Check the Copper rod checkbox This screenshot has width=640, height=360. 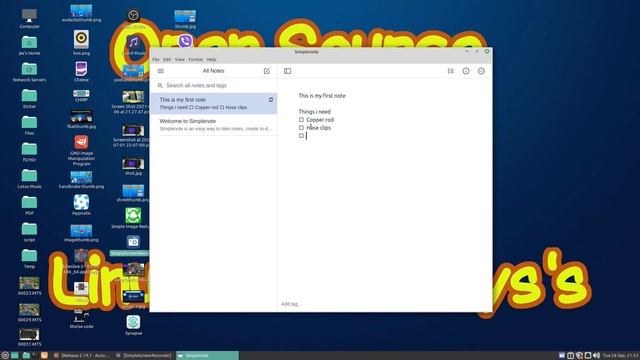(x=301, y=120)
